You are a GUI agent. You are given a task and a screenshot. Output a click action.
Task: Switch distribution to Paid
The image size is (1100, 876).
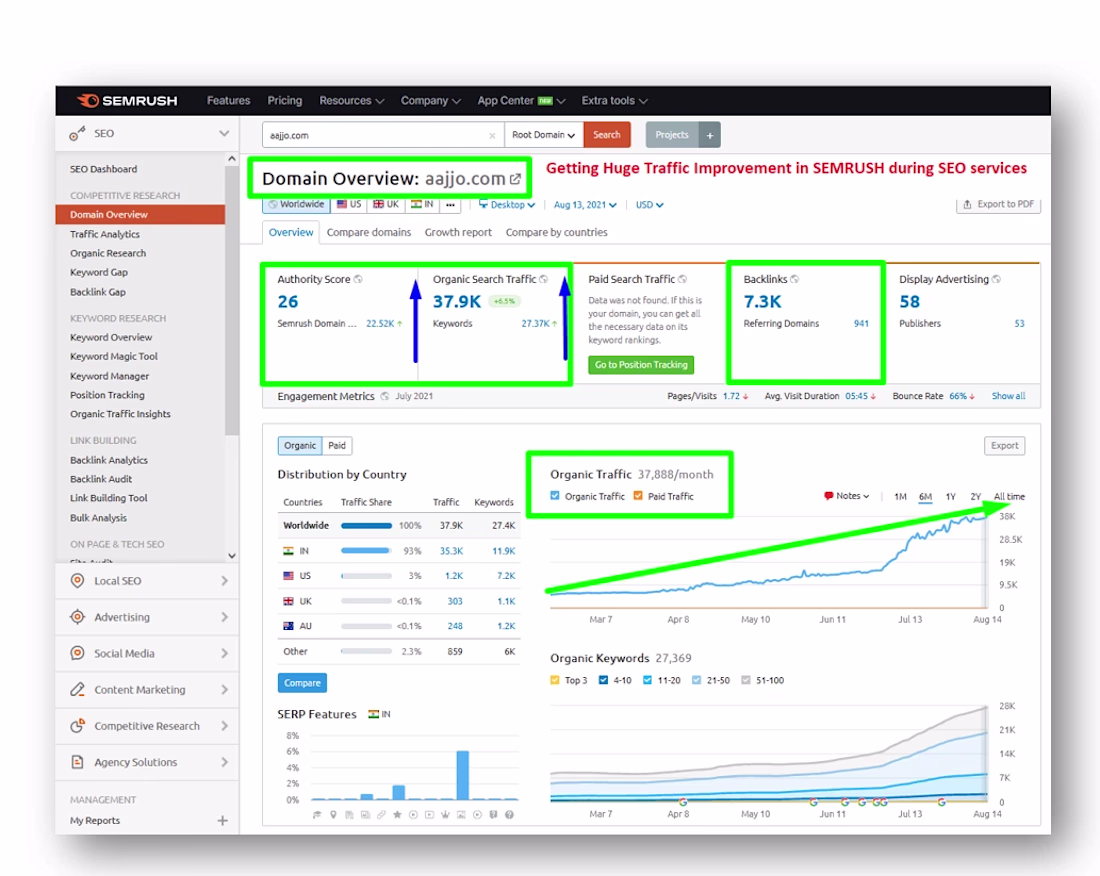tap(337, 445)
